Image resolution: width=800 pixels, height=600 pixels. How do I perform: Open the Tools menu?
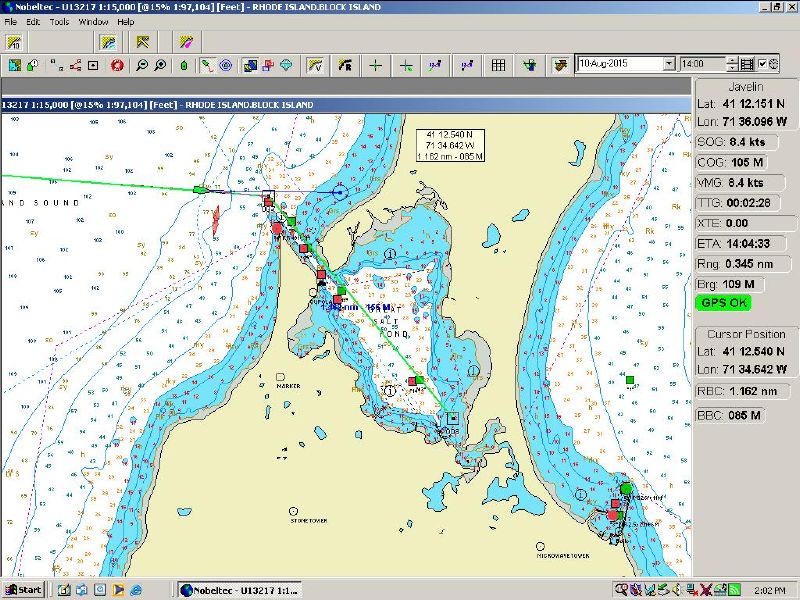pos(60,21)
